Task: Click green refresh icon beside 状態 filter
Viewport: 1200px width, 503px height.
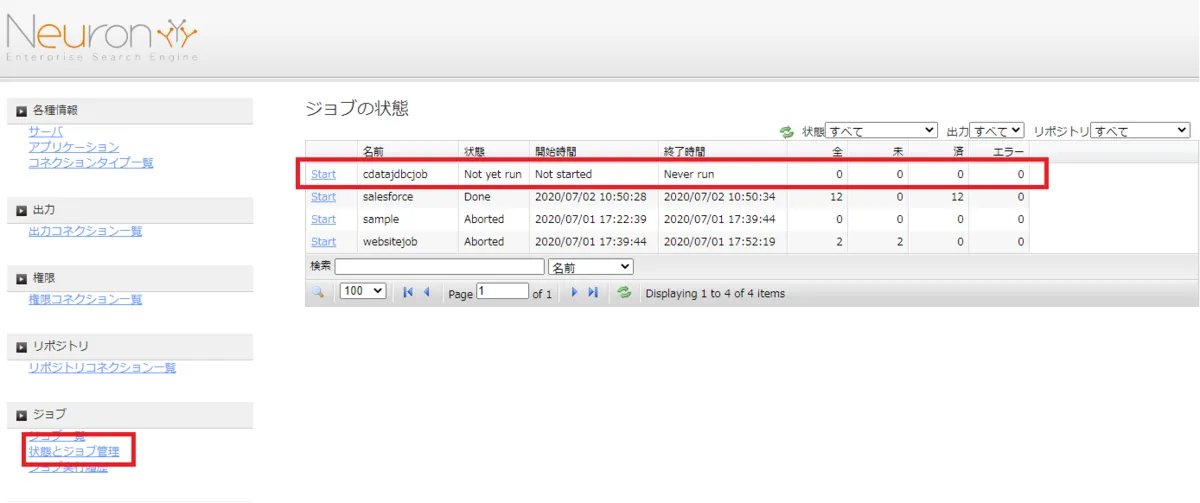Action: [787, 132]
